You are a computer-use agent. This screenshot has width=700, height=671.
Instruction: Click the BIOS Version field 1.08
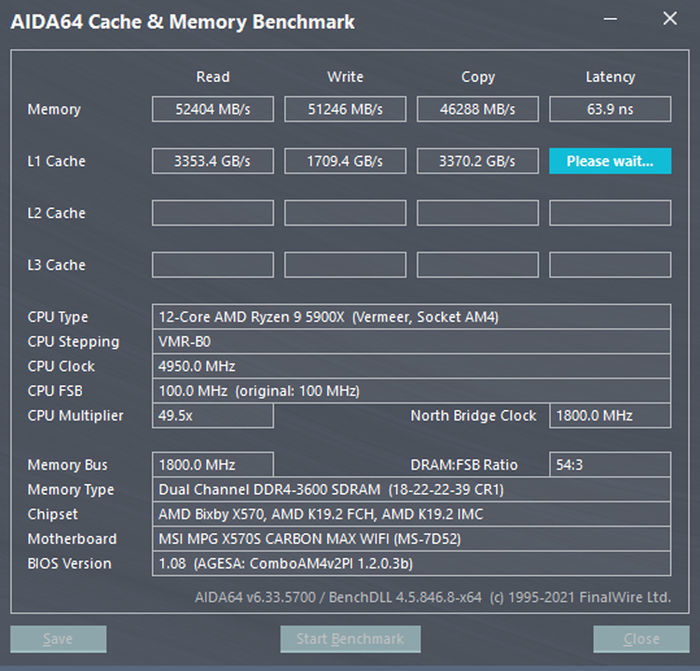tap(411, 563)
